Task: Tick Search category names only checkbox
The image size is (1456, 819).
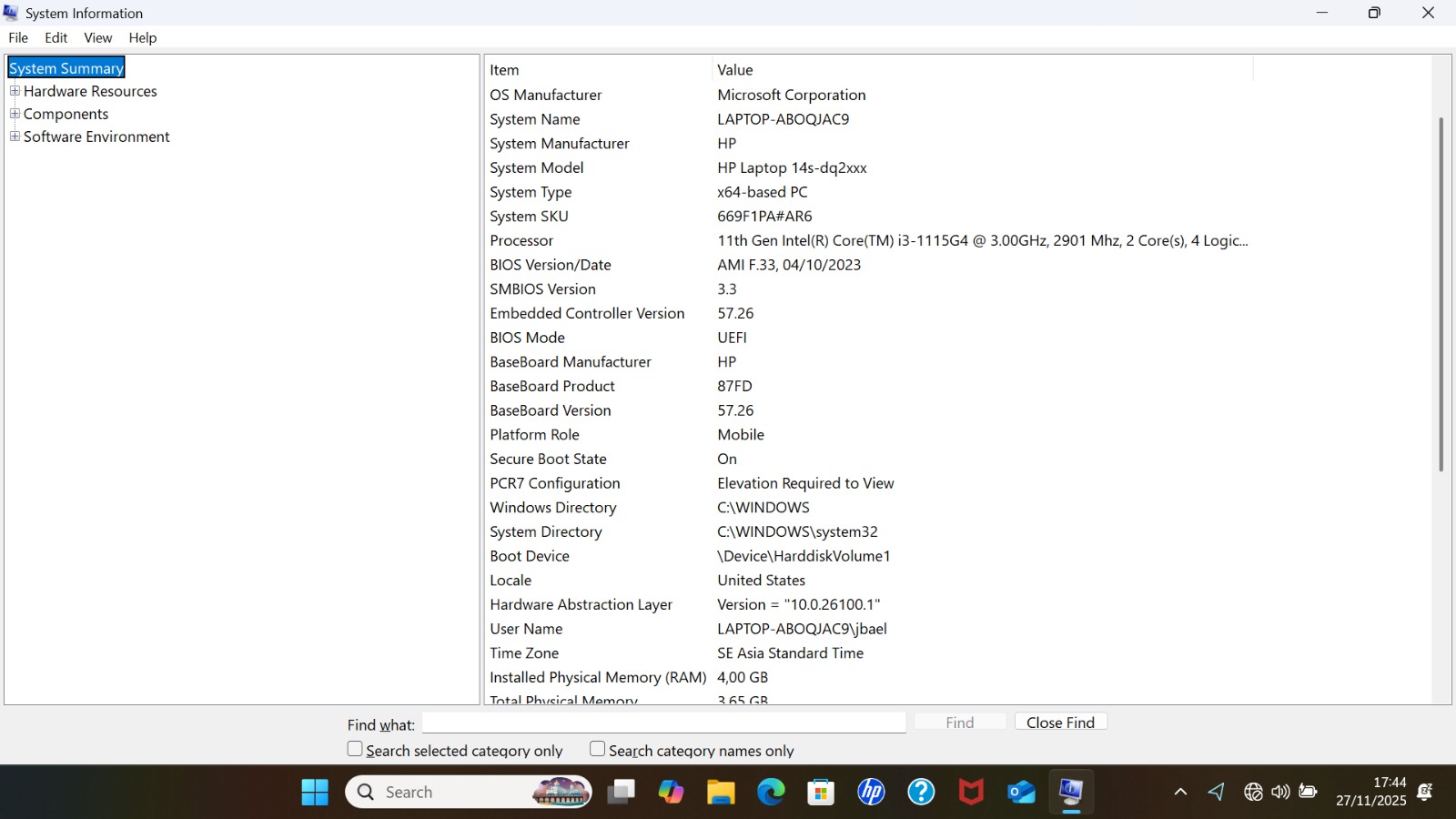Action: 597,749
